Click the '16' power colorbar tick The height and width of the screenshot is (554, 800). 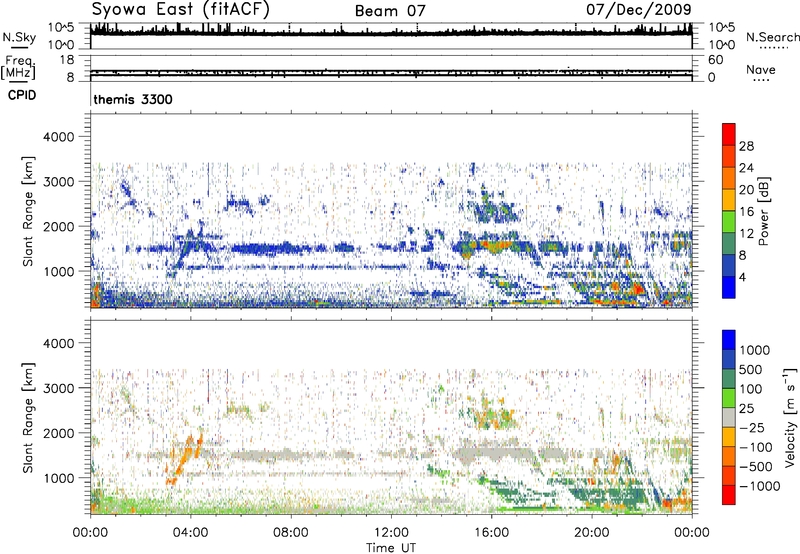pyautogui.click(x=746, y=212)
